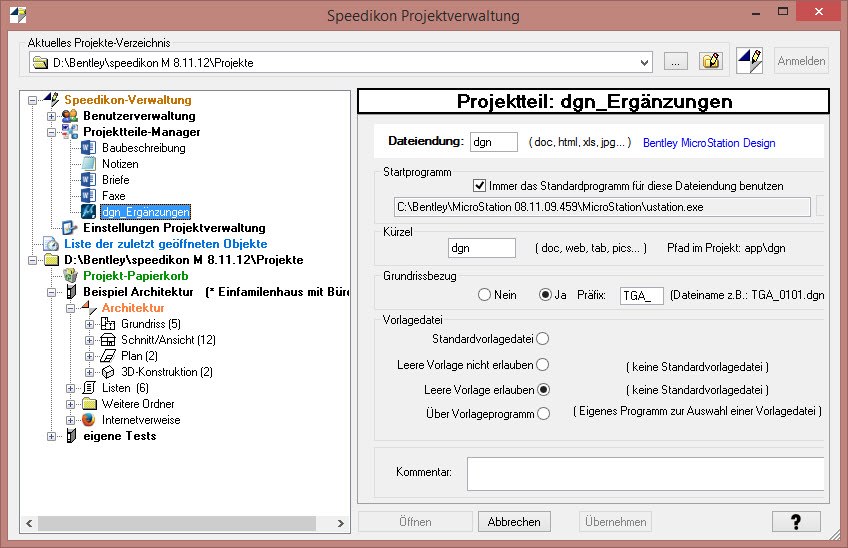
Task: Click the Grundriss floor plan icon
Action: pyautogui.click(x=108, y=324)
